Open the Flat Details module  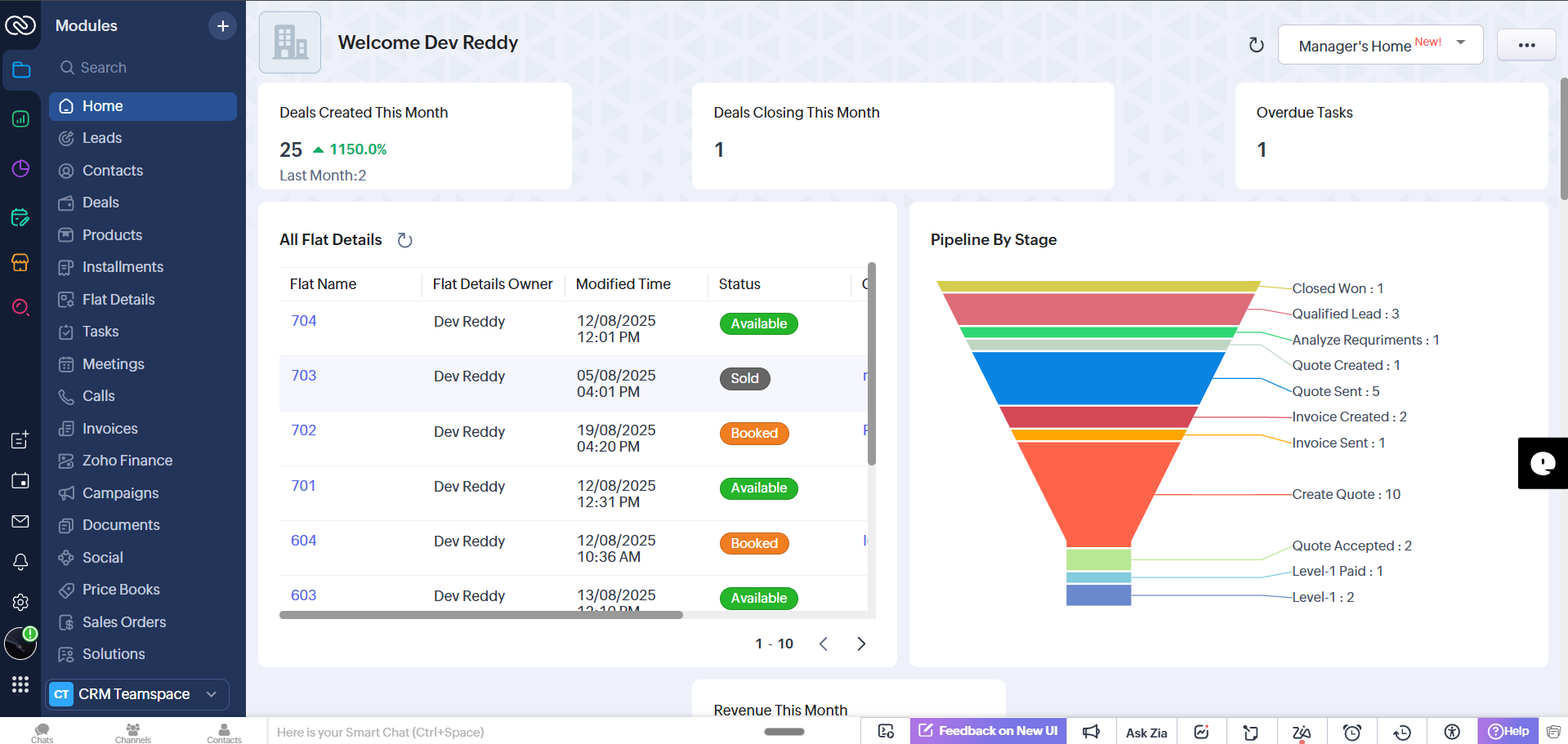(118, 300)
